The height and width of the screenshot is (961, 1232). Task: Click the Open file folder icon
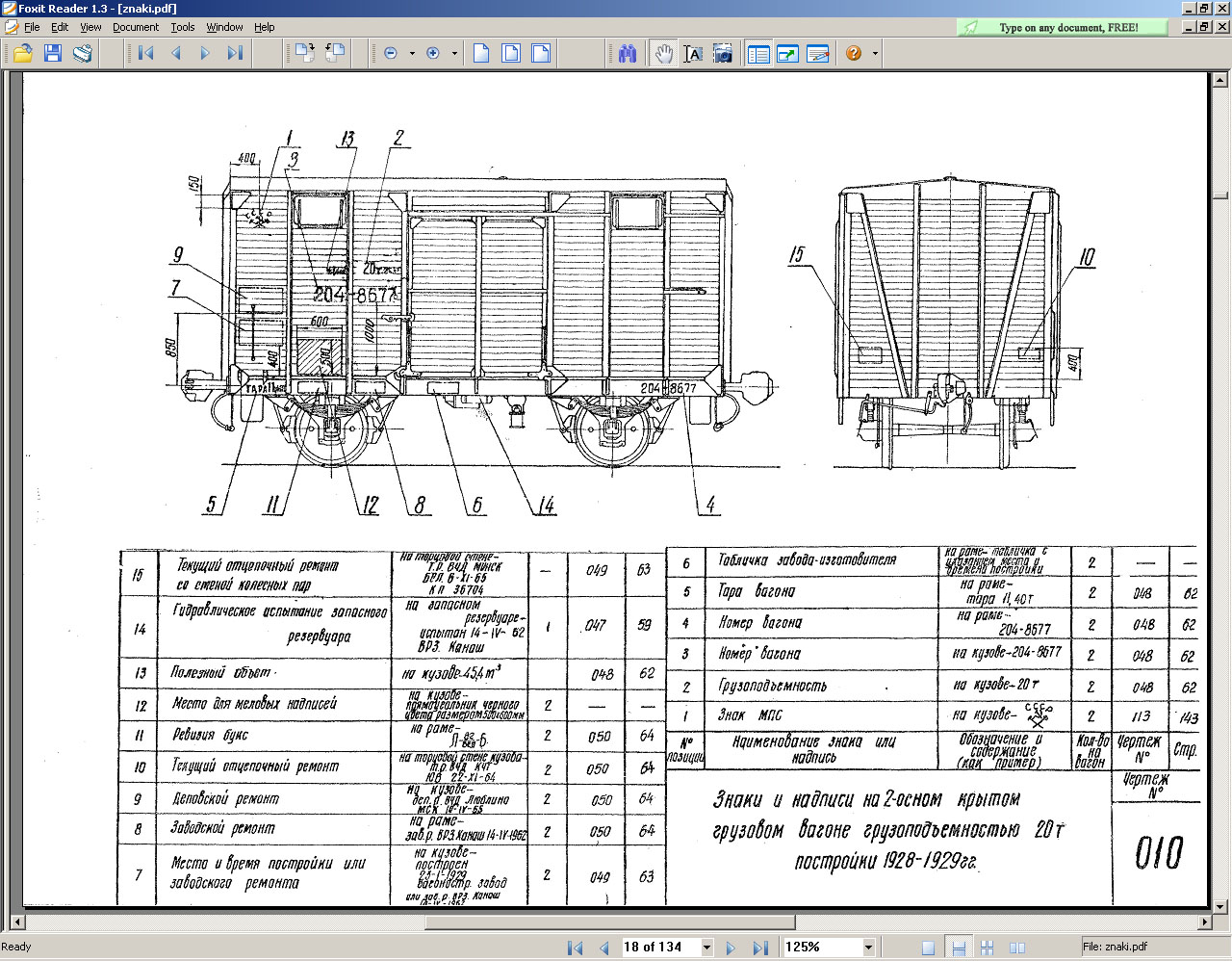[22, 54]
